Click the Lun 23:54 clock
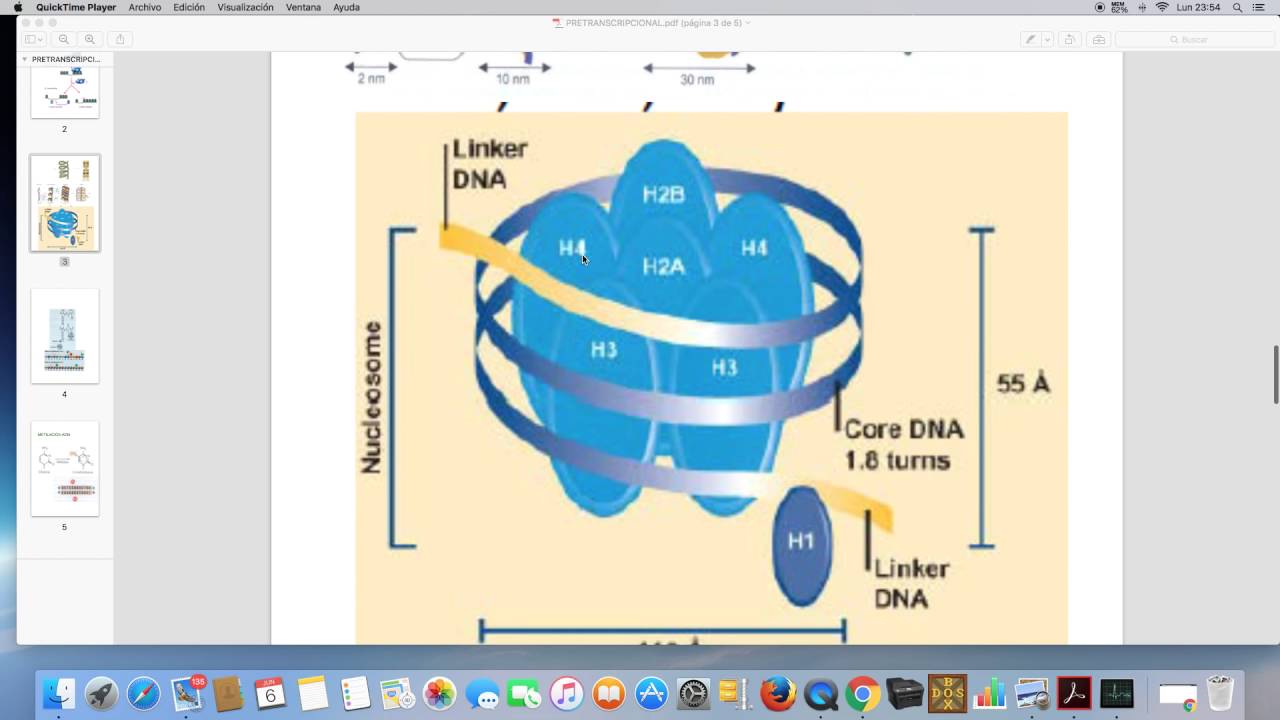 [1198, 7]
